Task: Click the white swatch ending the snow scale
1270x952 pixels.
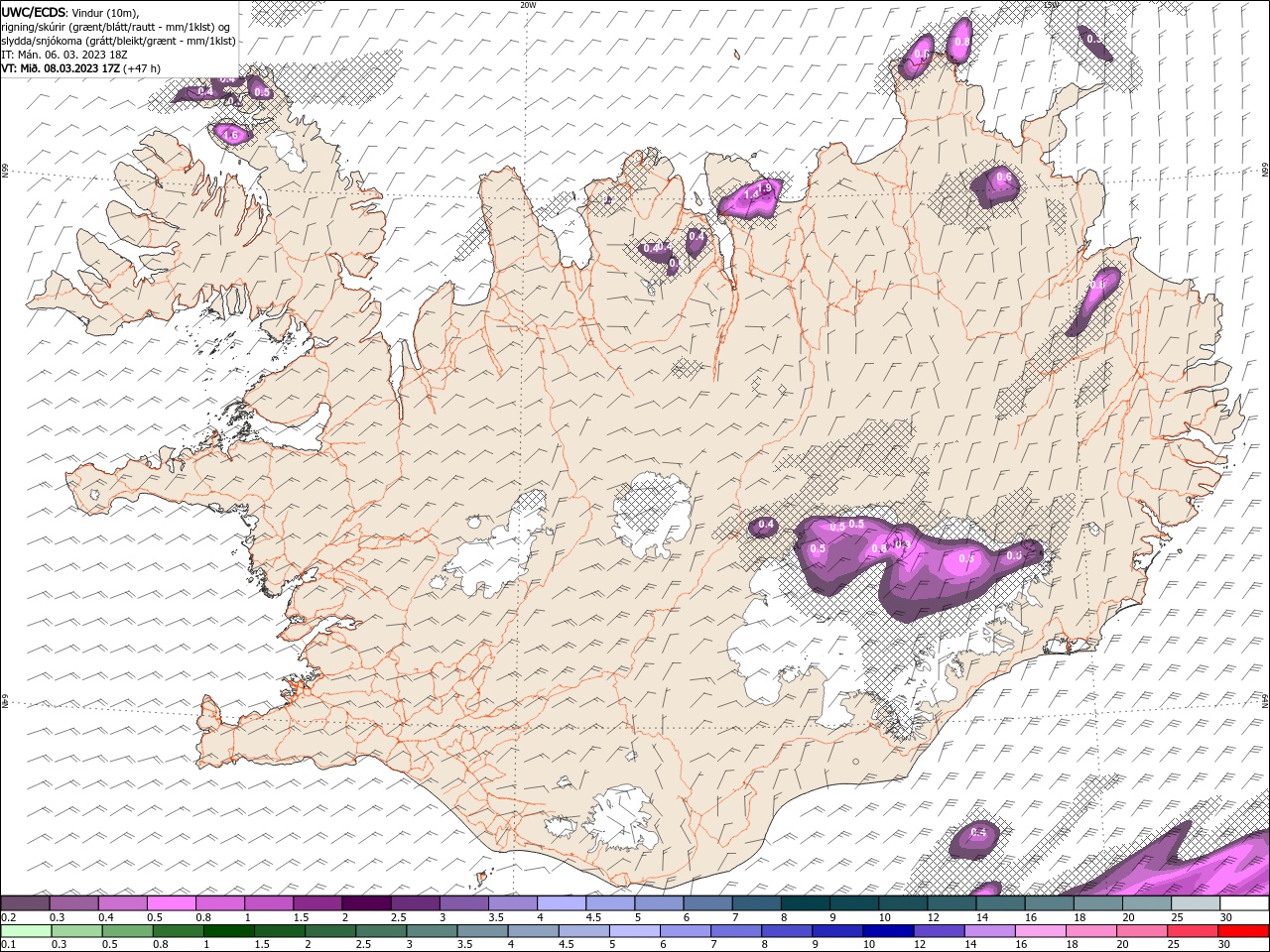Action: click(1243, 903)
